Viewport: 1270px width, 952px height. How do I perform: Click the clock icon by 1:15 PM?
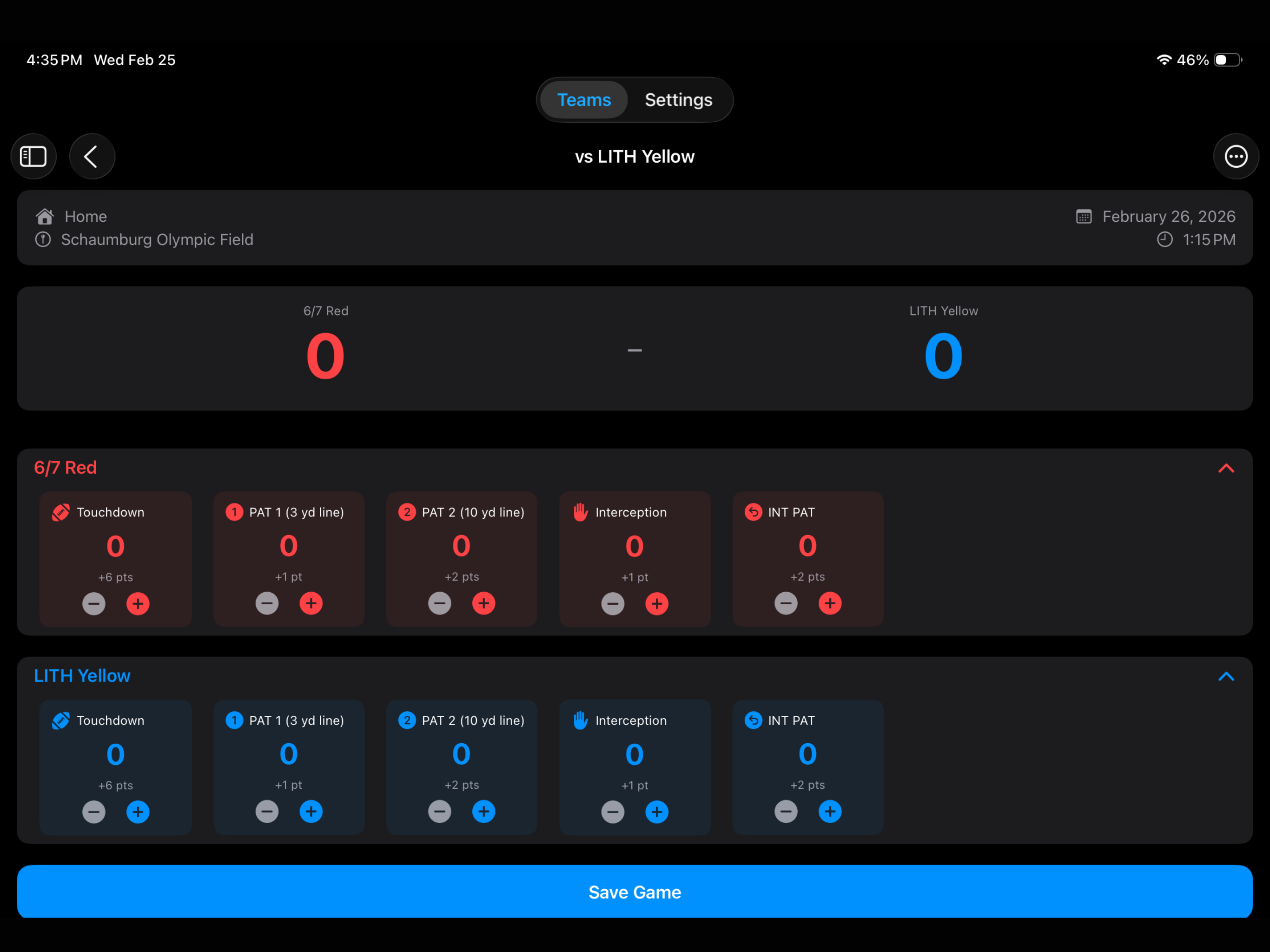[1165, 239]
